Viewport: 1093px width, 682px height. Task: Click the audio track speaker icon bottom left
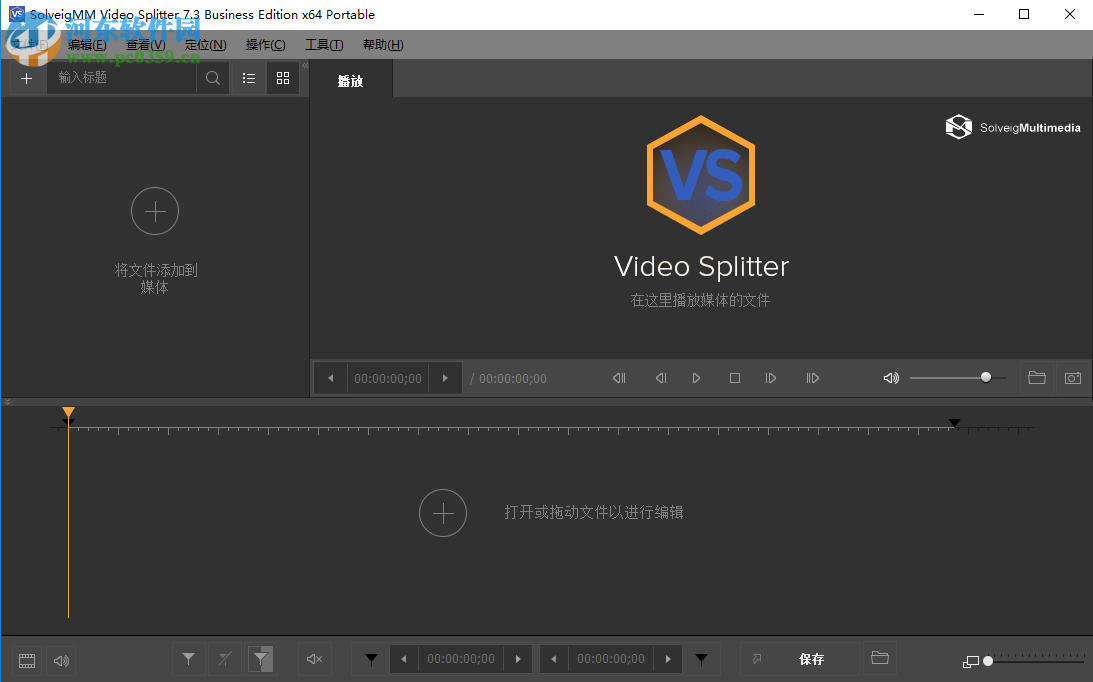click(60, 660)
